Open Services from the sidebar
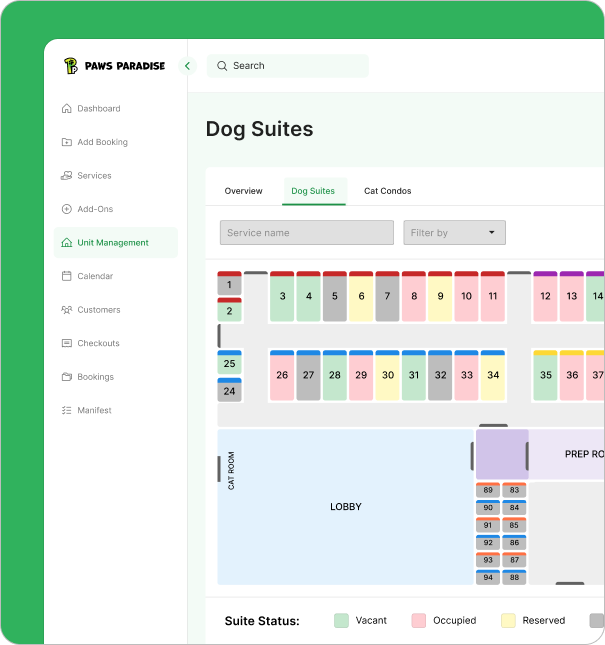Screen dimensions: 605x645 [x=94, y=176]
